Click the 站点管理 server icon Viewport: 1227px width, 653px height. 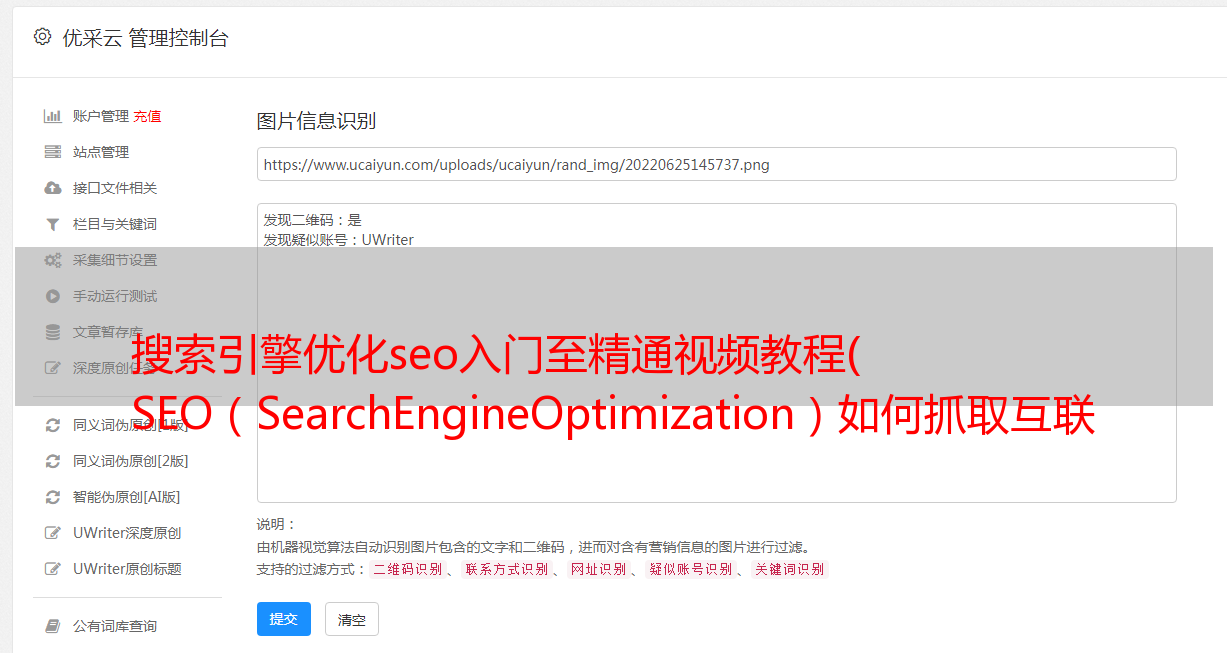point(53,152)
